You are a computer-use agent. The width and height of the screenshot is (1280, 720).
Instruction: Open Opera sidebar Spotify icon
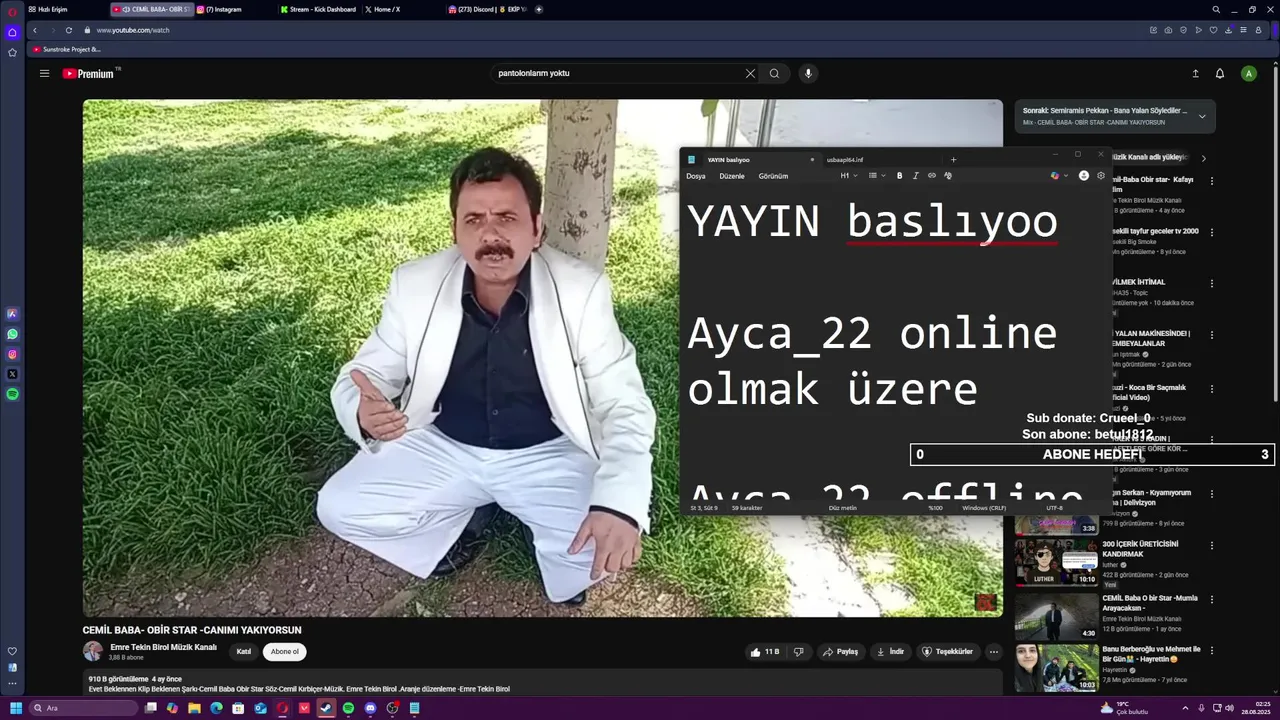(12, 394)
